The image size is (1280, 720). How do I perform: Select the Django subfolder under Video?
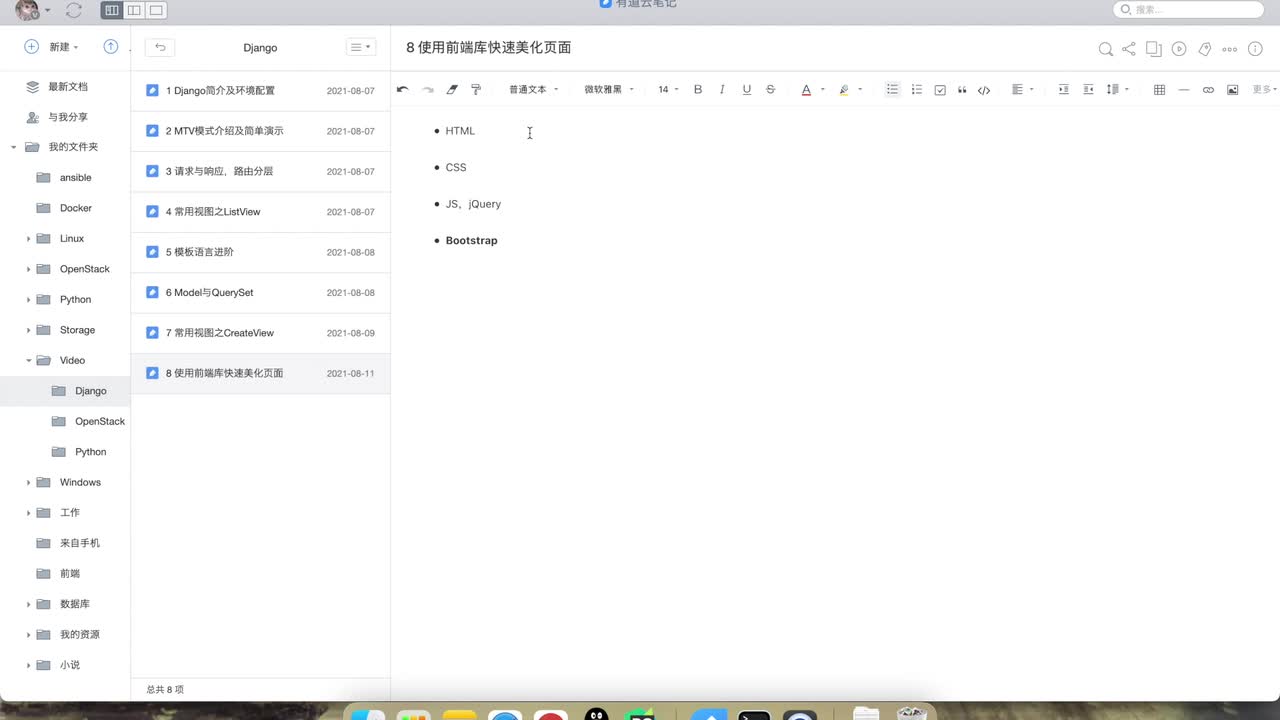[65, 391]
